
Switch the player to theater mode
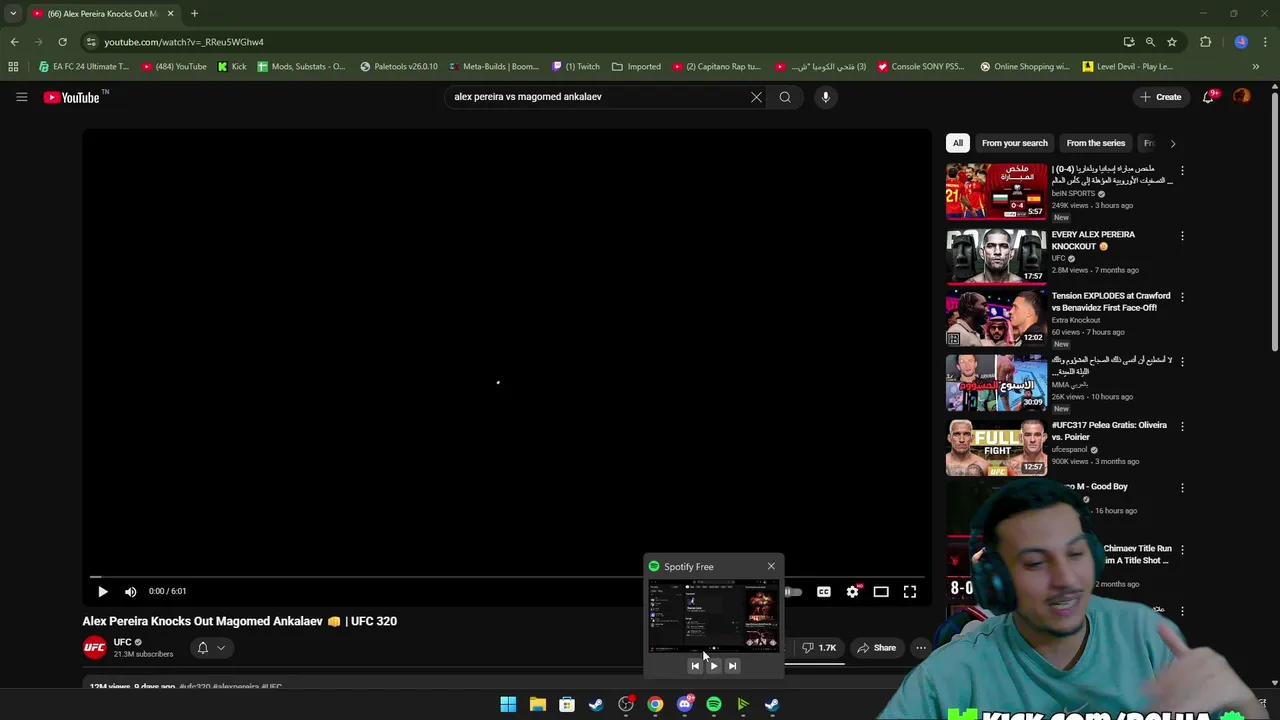pos(881,591)
